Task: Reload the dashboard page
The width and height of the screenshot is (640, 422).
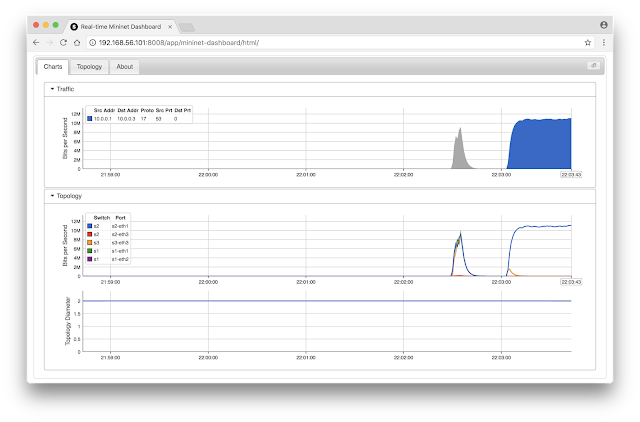Action: pos(63,42)
